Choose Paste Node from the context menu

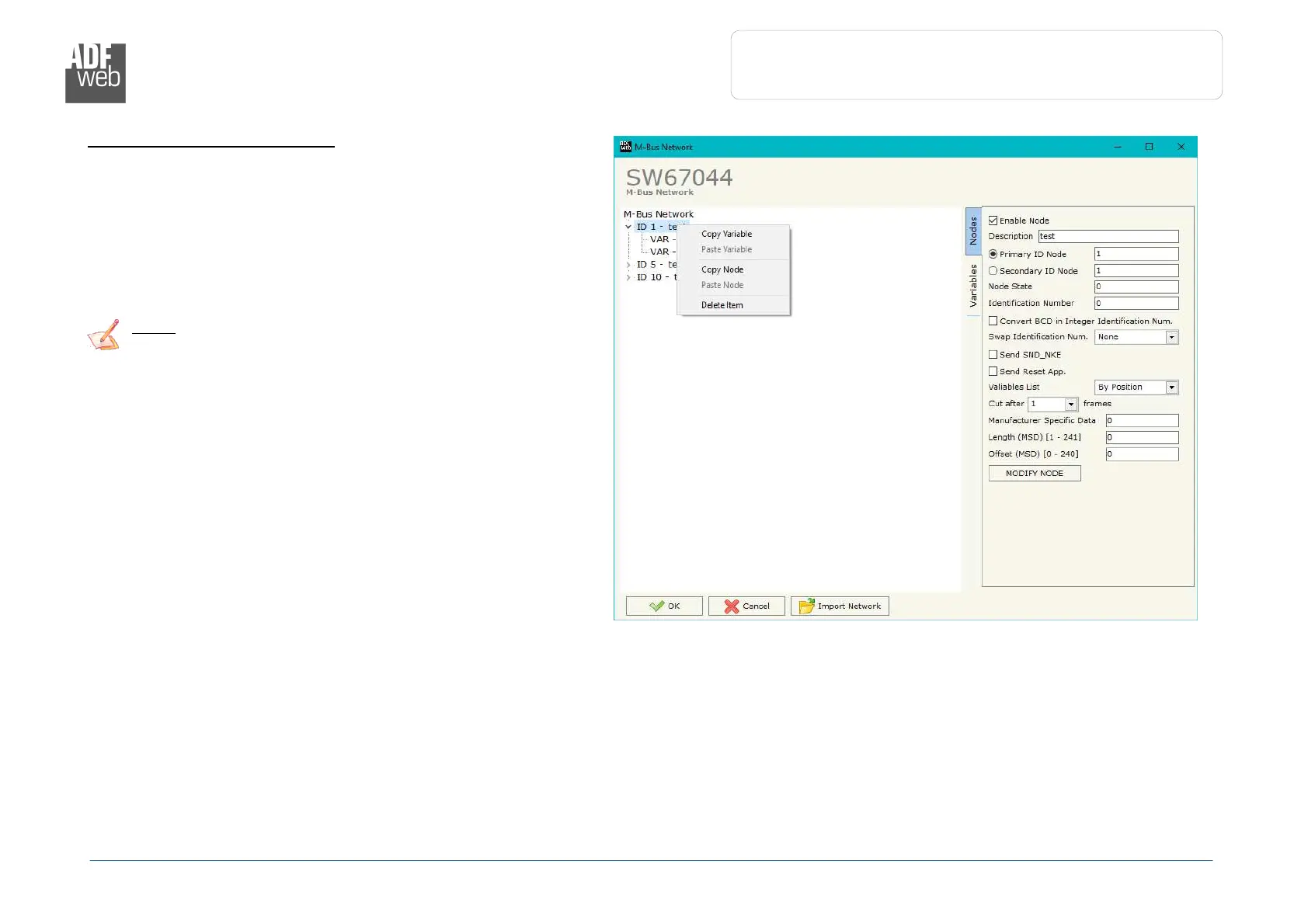(x=722, y=285)
